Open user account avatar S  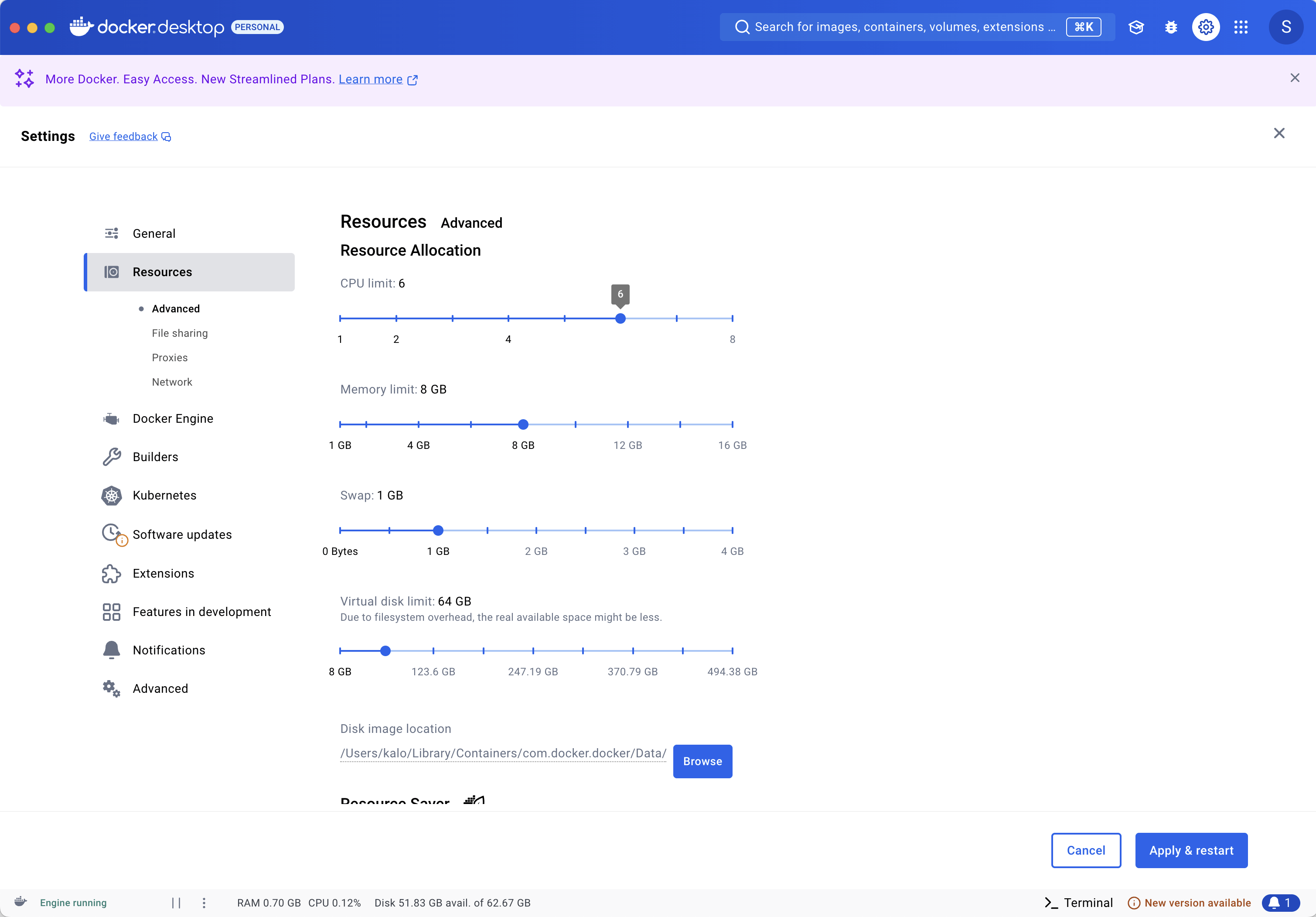pyautogui.click(x=1285, y=27)
